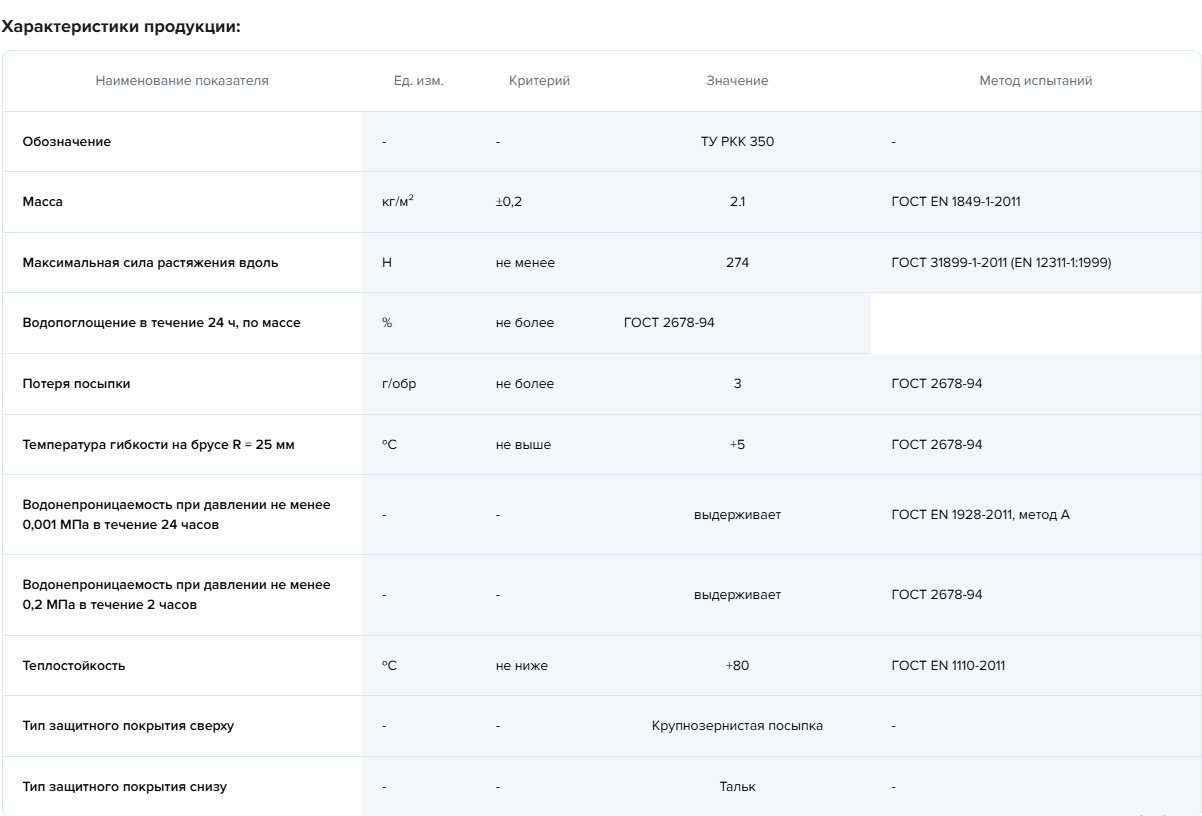Select the 'ГОСТ EN 1110-2011' test method
The image size is (1202, 816).
(x=950, y=666)
